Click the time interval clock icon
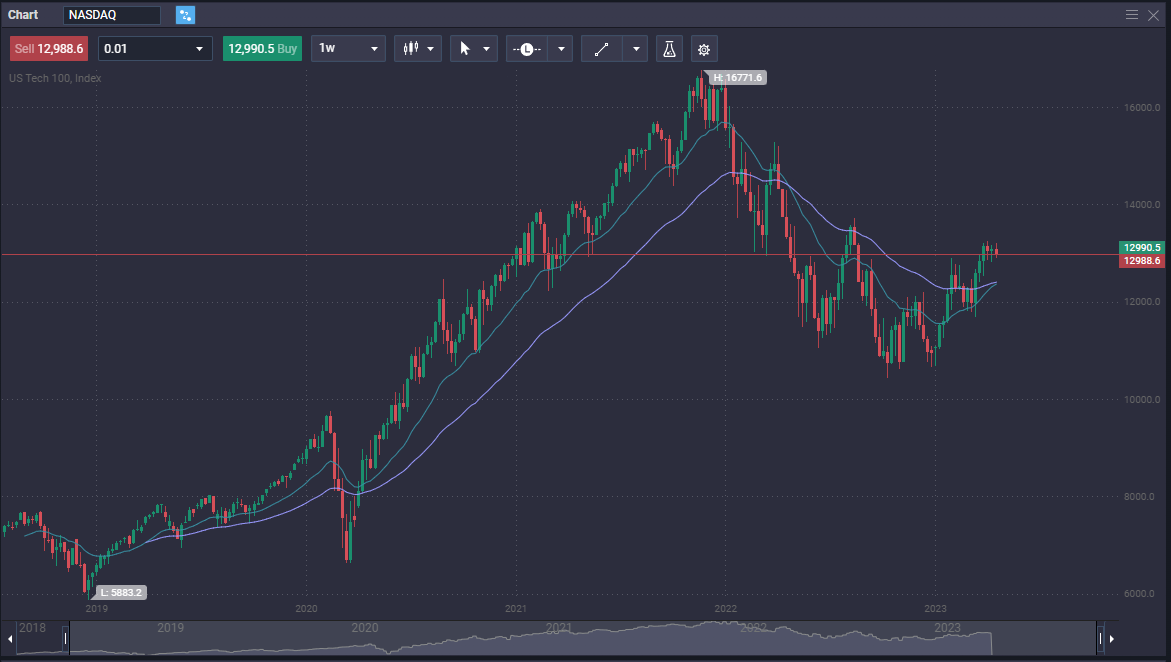The height and width of the screenshot is (662, 1171). click(x=525, y=48)
